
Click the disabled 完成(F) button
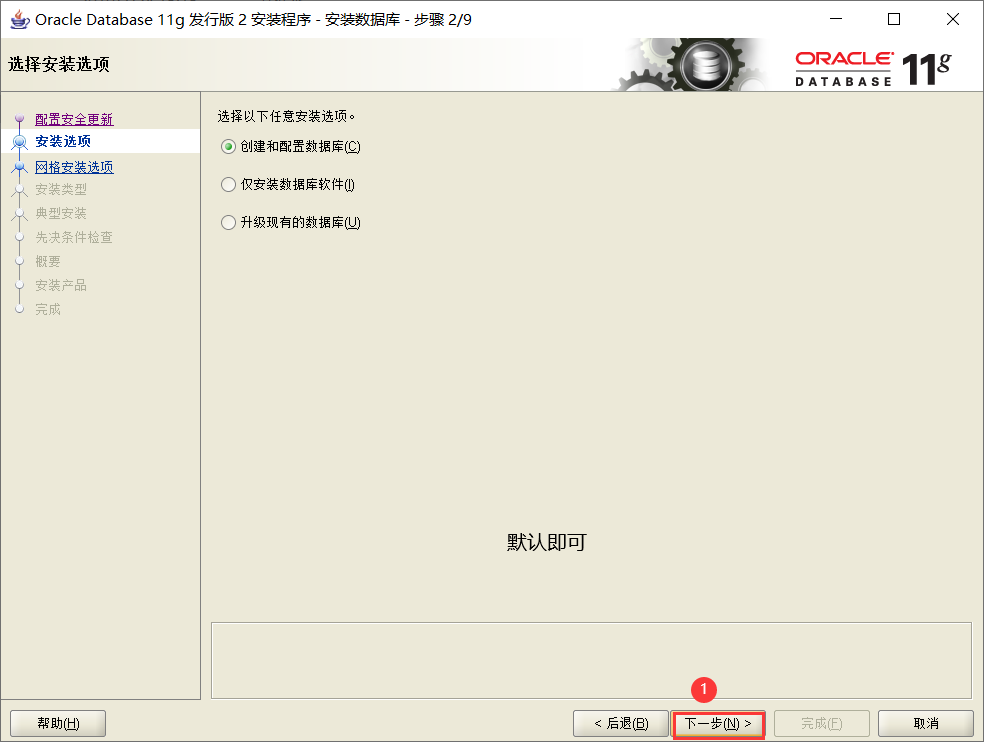pos(821,724)
